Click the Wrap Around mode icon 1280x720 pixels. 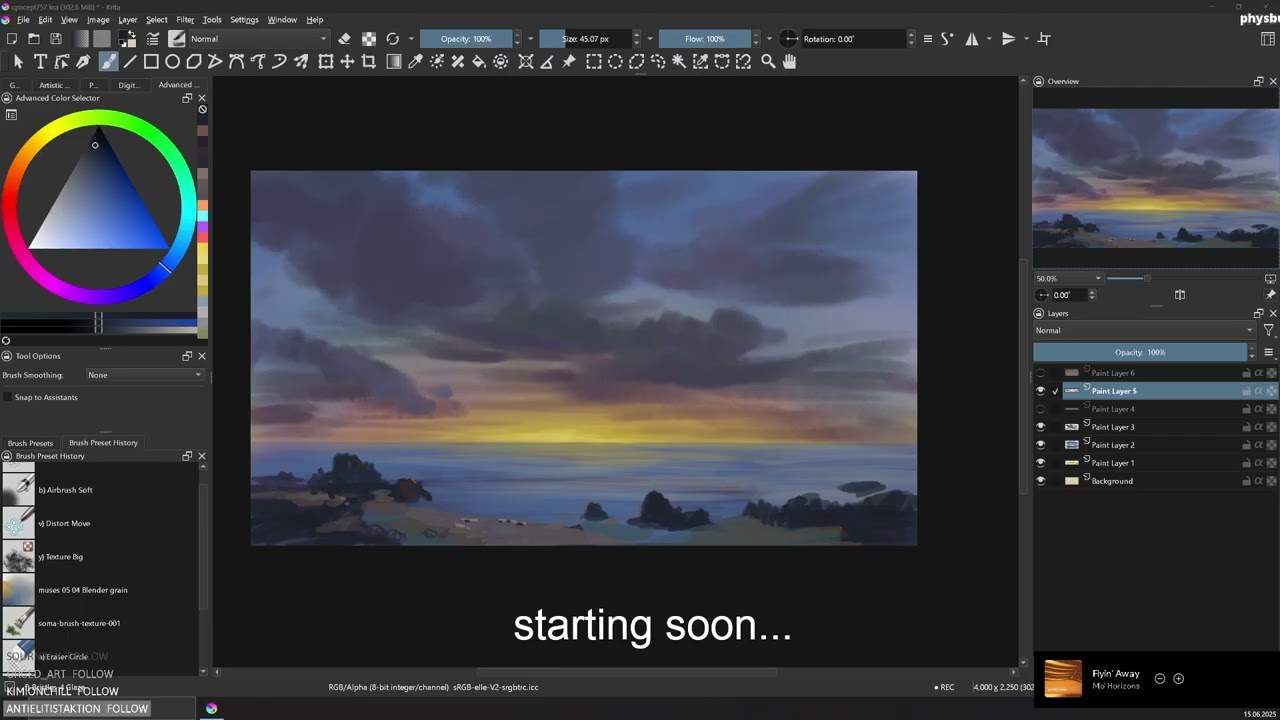(x=1044, y=39)
